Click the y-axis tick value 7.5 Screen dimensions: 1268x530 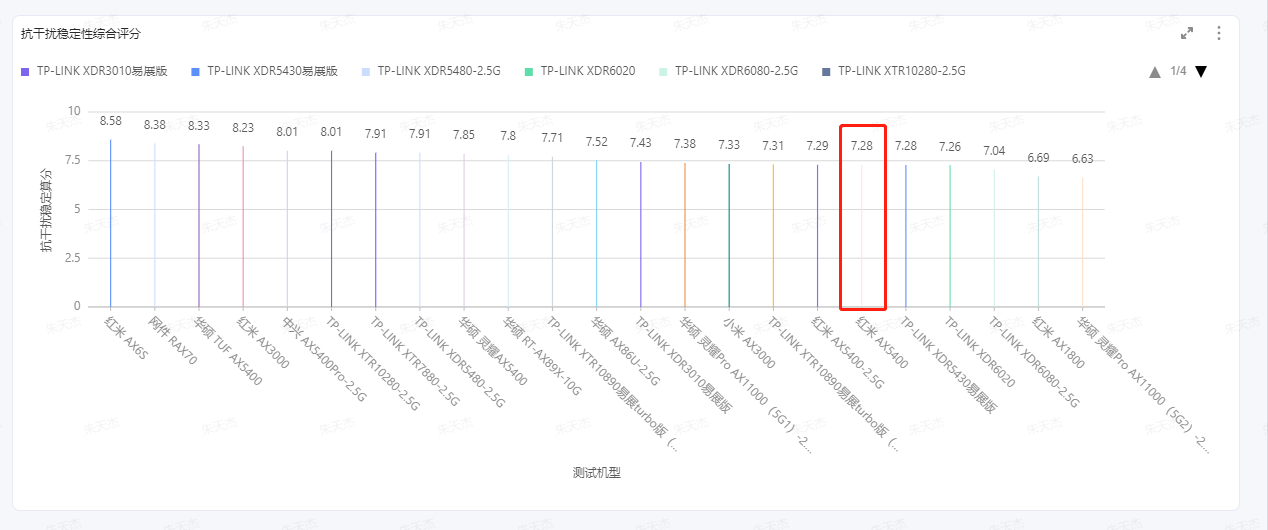click(x=72, y=160)
